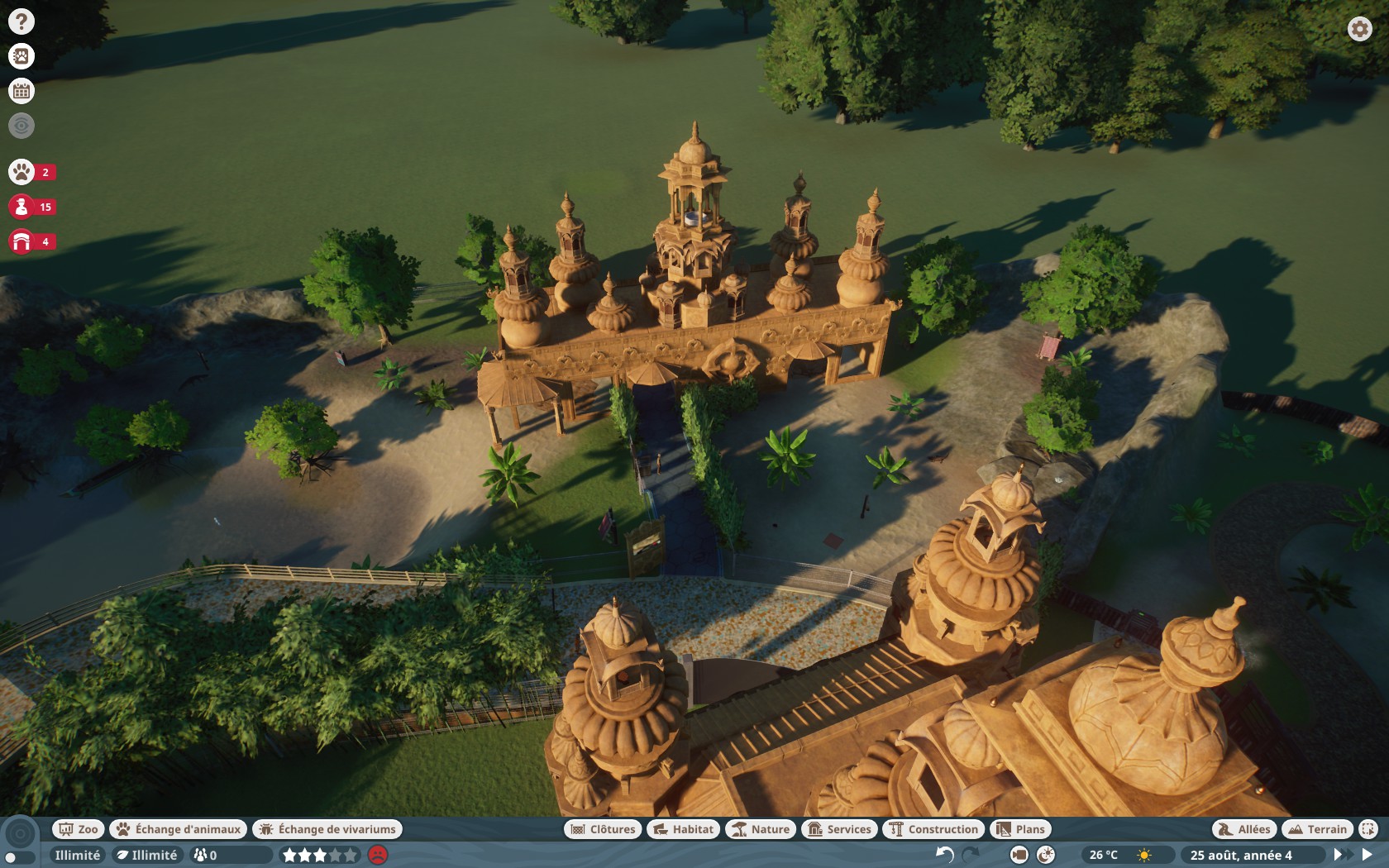Open the animal photo icon panel
Image resolution: width=1389 pixels, height=868 pixels.
point(21,56)
